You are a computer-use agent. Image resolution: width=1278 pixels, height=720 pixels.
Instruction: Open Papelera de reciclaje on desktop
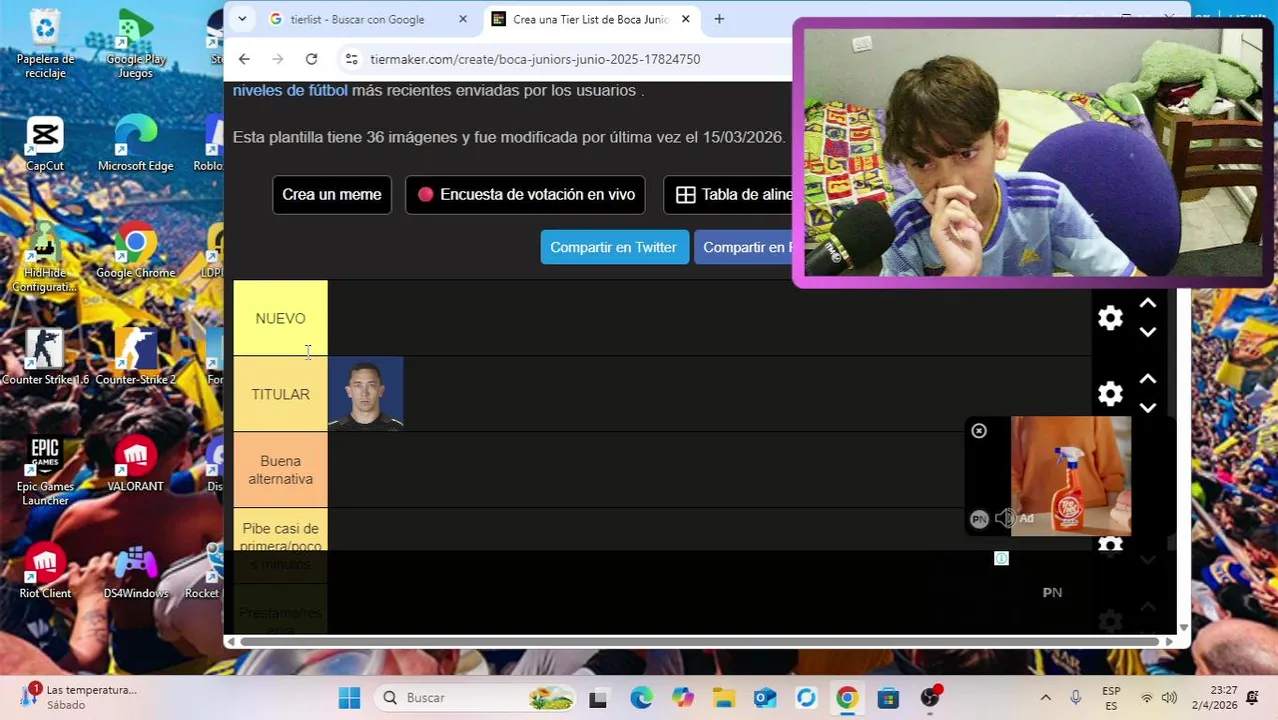click(45, 44)
